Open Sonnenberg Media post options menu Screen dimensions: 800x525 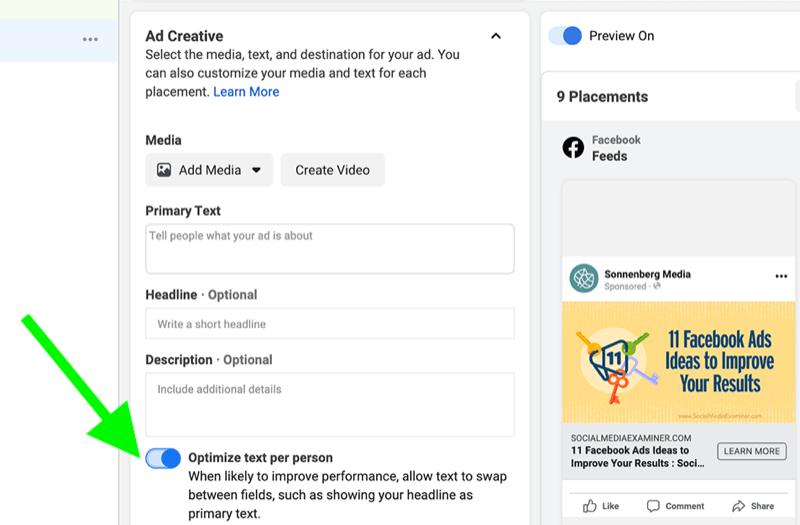pyautogui.click(x=781, y=276)
